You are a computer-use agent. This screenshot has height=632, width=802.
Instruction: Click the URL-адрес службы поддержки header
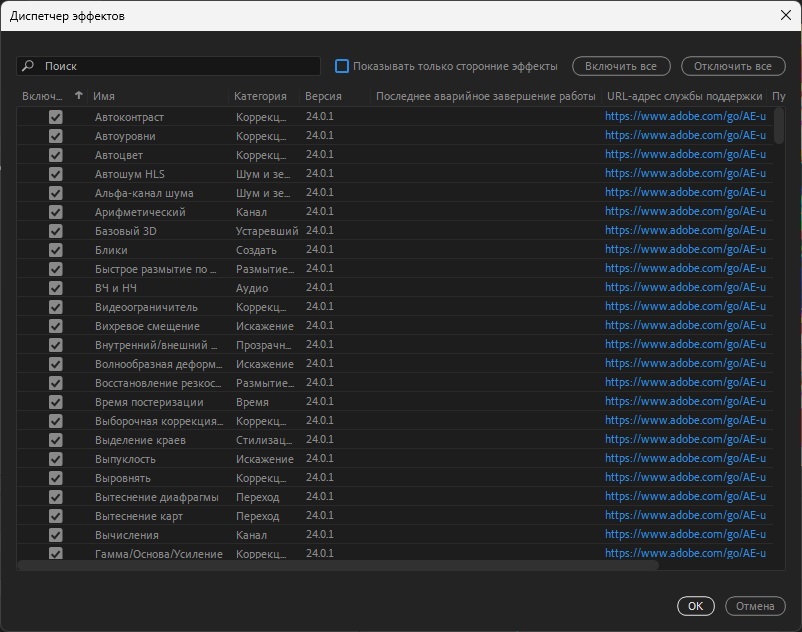684,96
